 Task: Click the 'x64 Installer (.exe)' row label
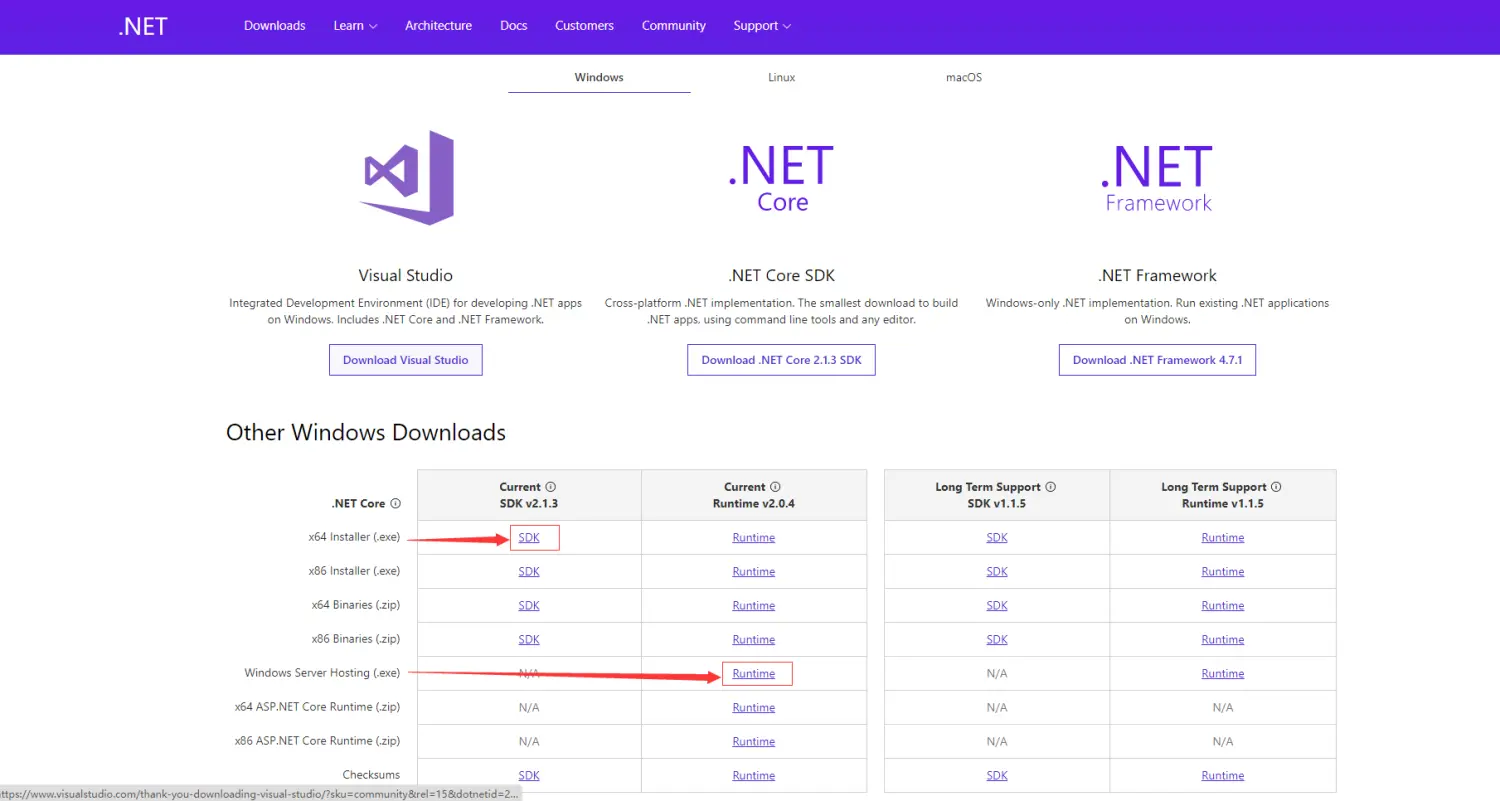pos(354,538)
